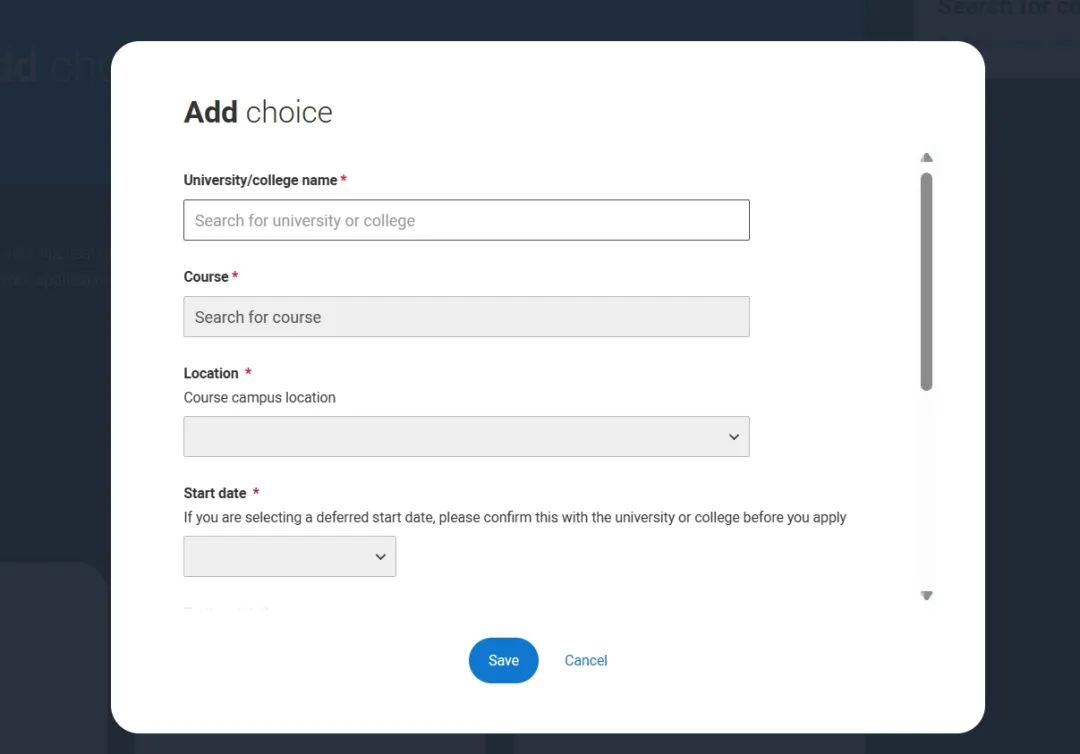Click the scrollbar up arrow

[926, 158]
